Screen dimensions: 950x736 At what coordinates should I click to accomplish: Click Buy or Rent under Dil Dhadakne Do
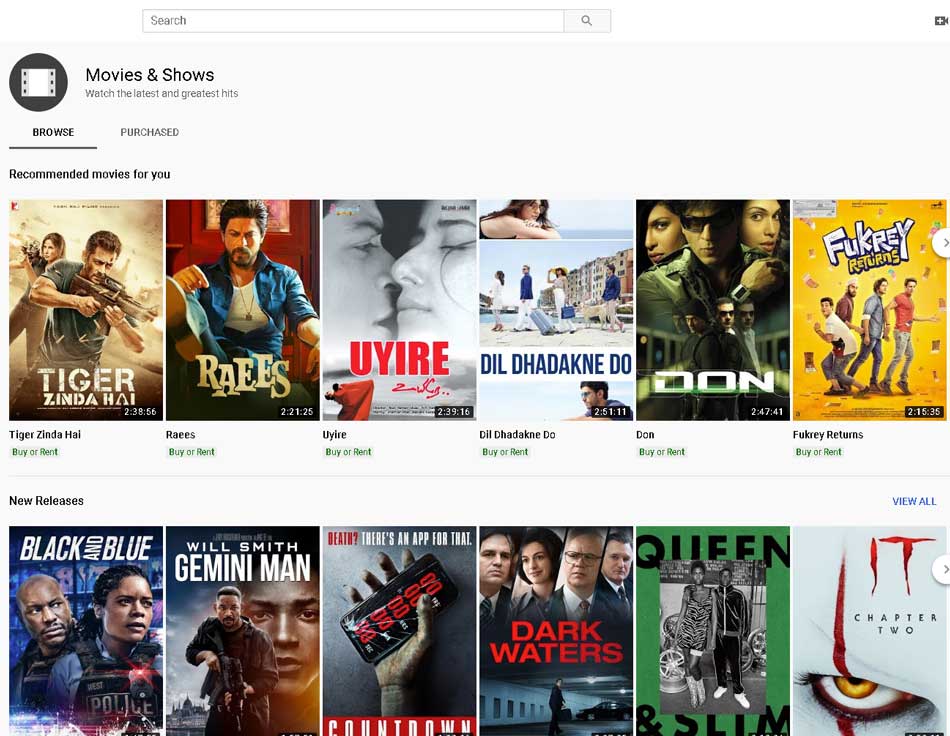click(505, 452)
